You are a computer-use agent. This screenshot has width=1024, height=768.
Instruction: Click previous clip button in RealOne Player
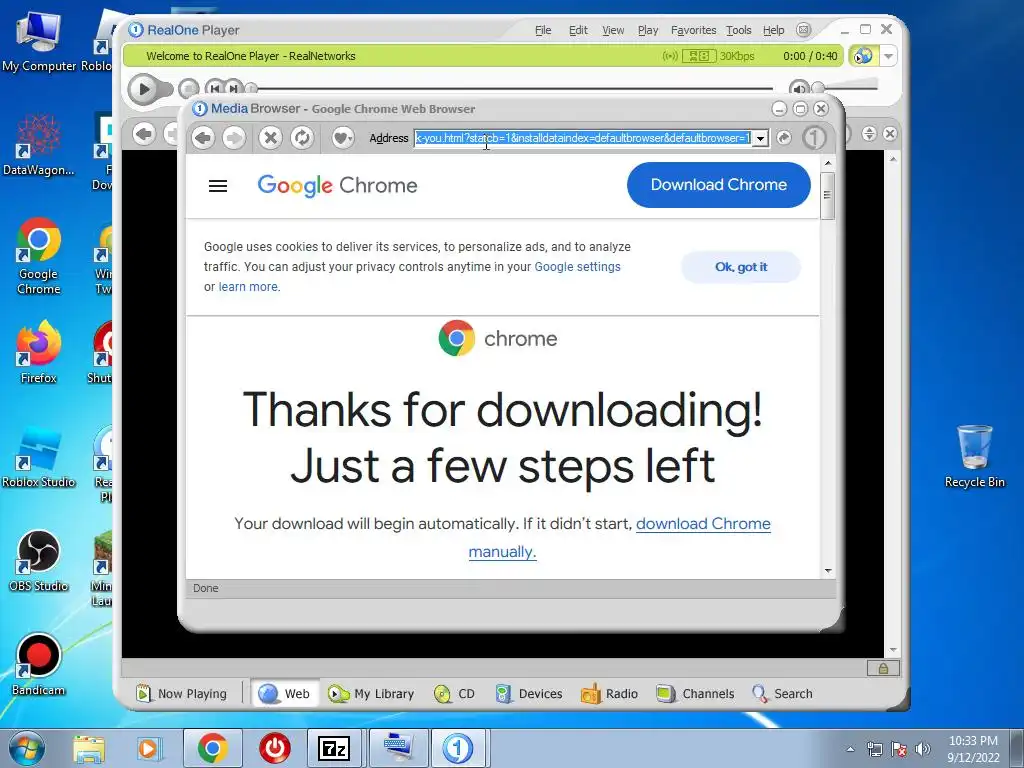tap(214, 88)
